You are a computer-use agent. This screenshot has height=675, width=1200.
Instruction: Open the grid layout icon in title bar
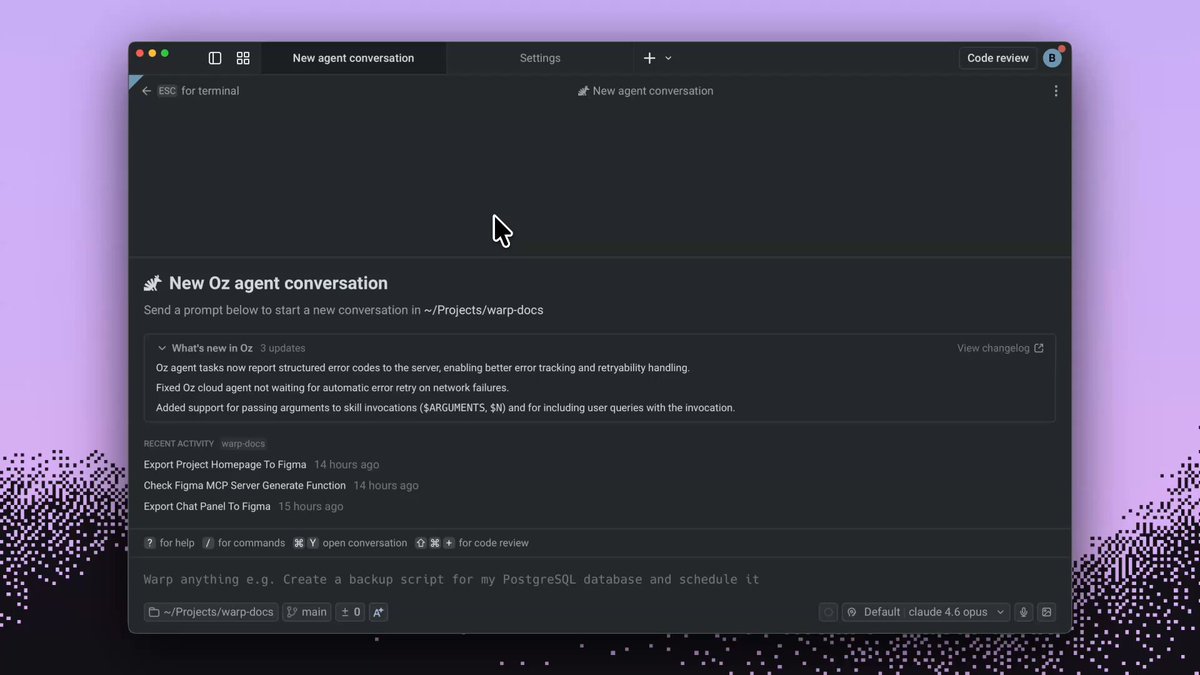243,58
